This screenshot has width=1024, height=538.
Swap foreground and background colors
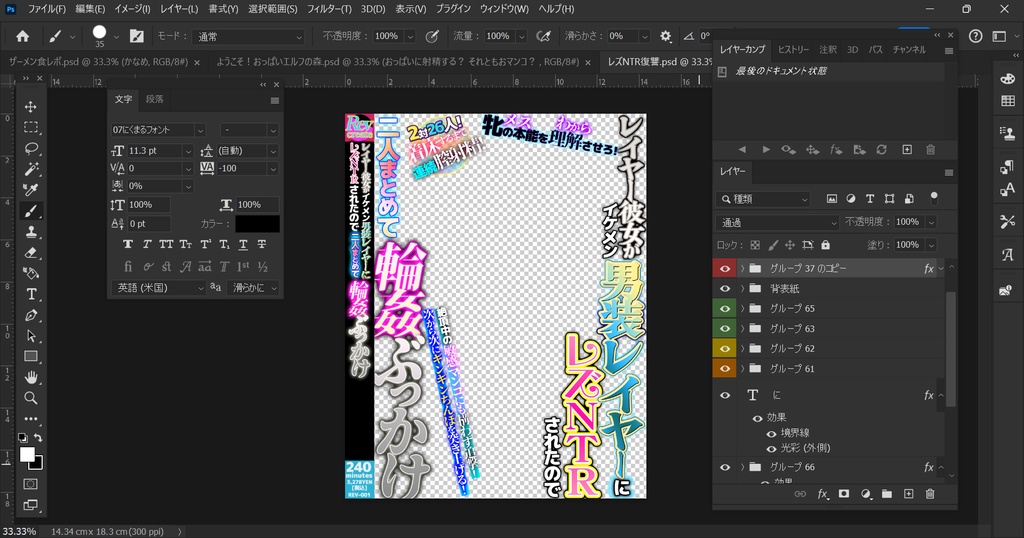pyautogui.click(x=38, y=438)
